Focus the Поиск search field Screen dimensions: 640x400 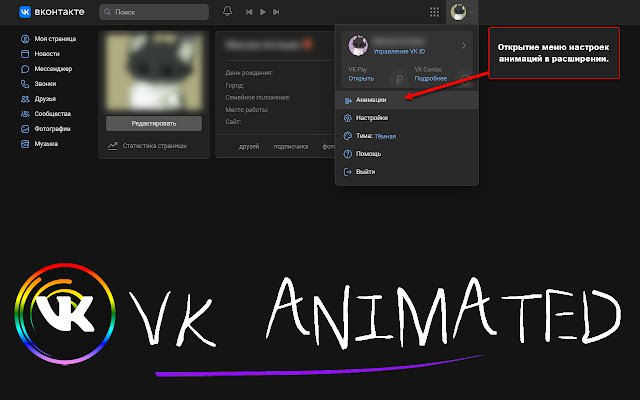click(154, 12)
